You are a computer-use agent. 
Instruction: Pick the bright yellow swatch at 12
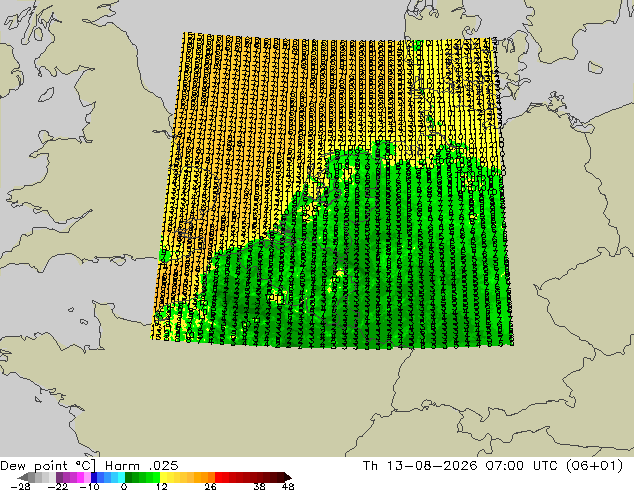point(163,477)
